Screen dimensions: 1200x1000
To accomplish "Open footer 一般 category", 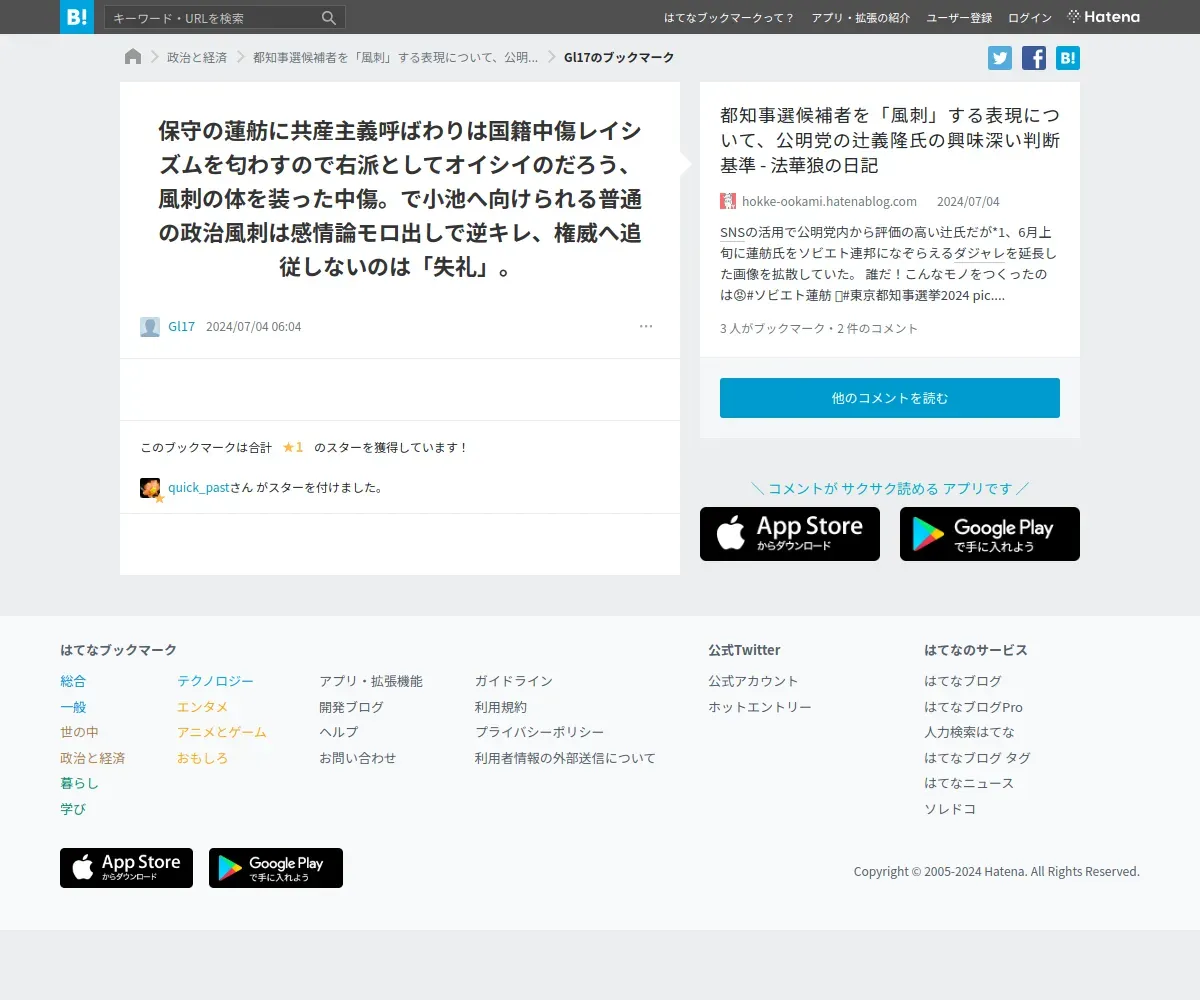I will click(x=73, y=707).
